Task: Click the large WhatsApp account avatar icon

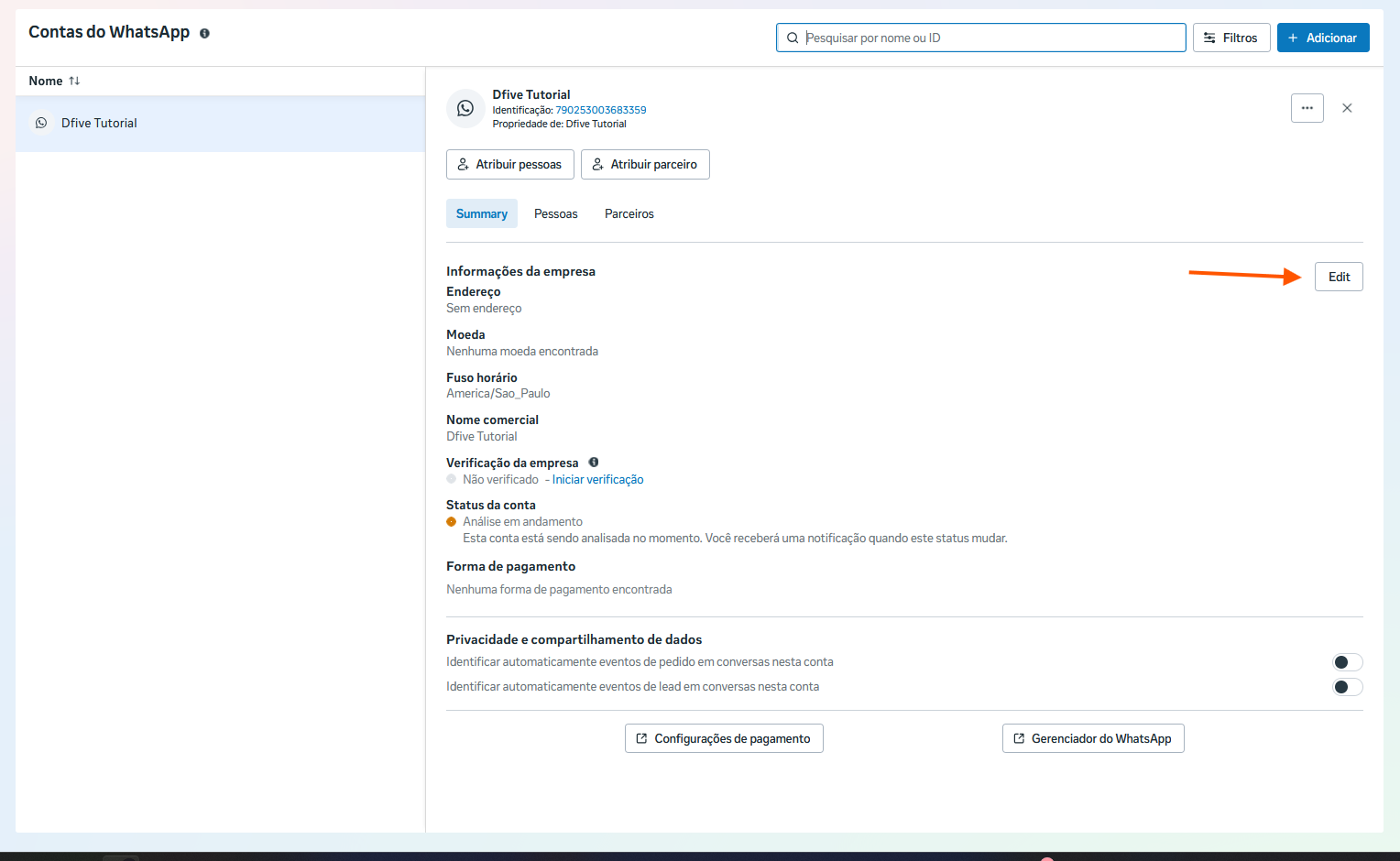Action: (465, 108)
